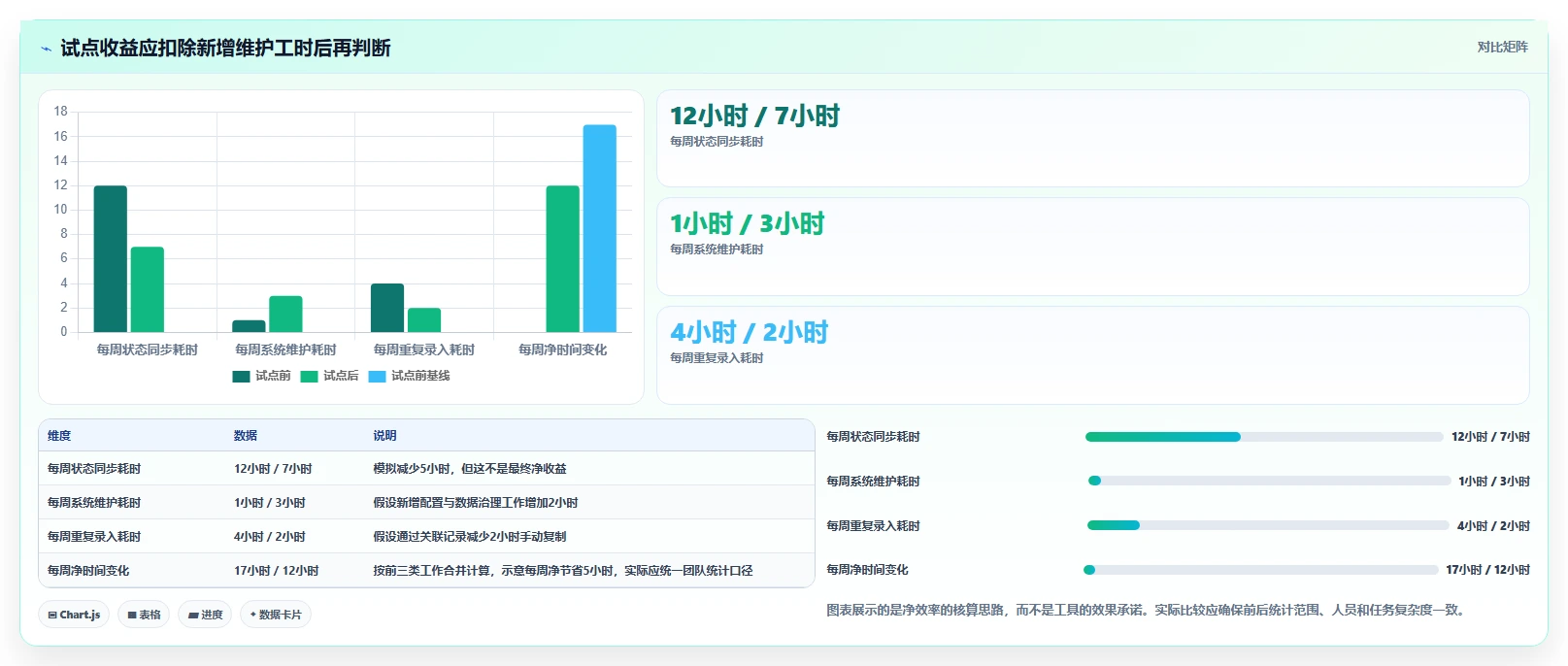Click the 12小时 / 7小时 stat card
The height and width of the screenshot is (666, 1568).
(1093, 139)
